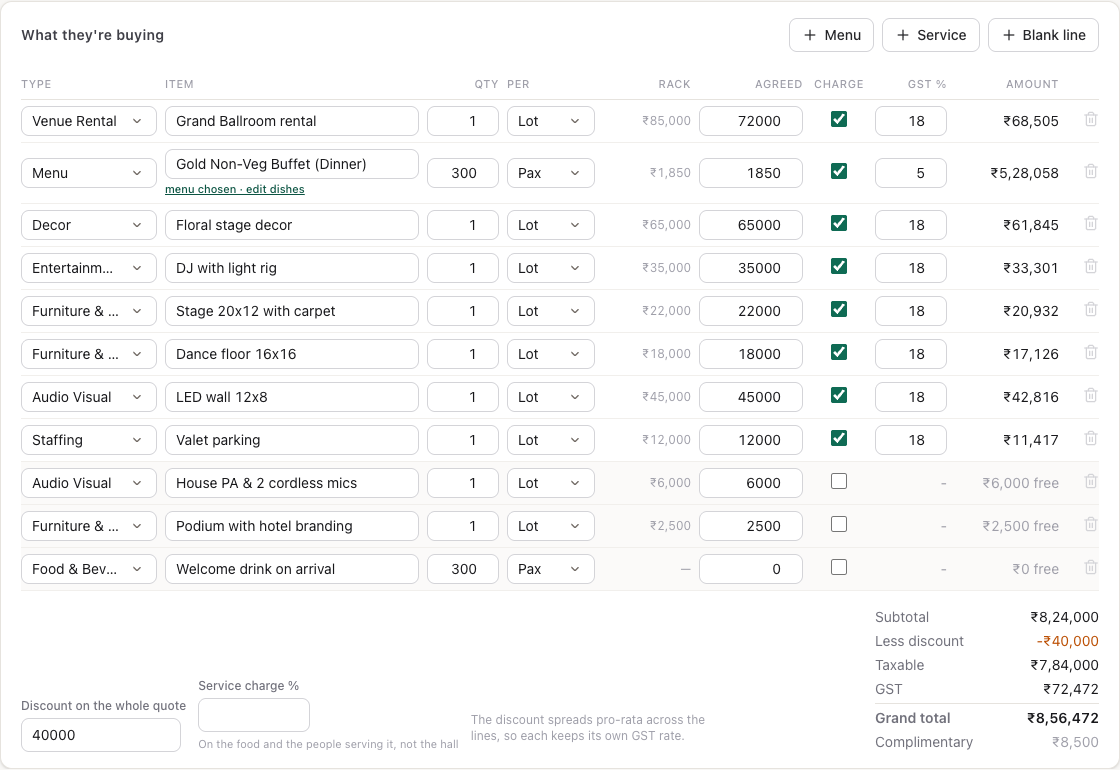Edit agreed price 0 for Welcome drink
The height and width of the screenshot is (770, 1120).
[751, 569]
